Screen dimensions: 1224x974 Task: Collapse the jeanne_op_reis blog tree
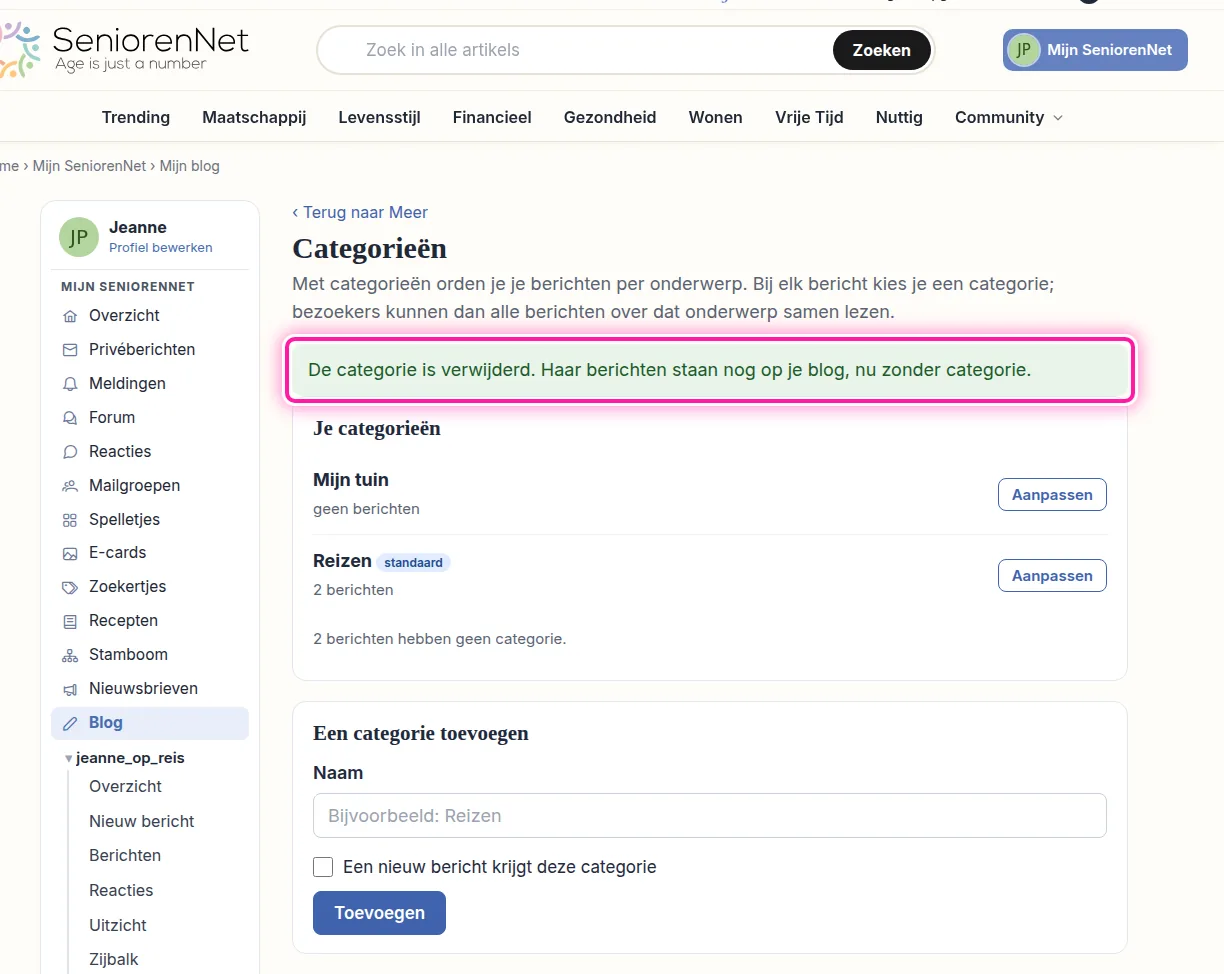[68, 758]
